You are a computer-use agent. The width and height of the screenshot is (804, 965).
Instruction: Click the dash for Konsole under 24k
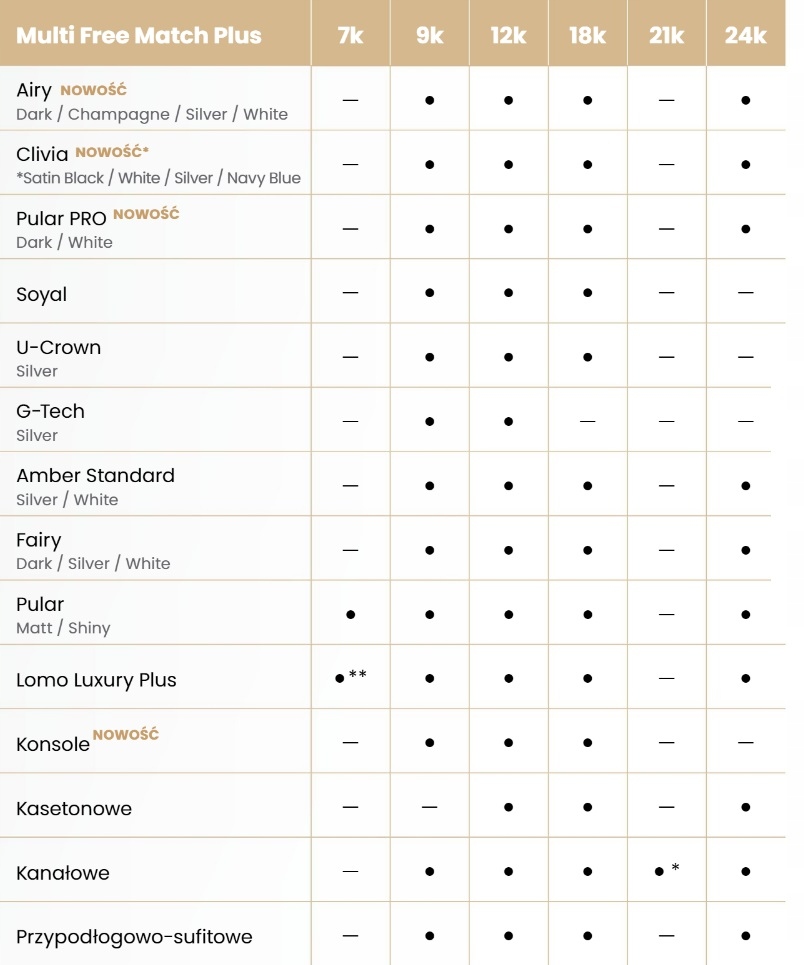coord(746,743)
